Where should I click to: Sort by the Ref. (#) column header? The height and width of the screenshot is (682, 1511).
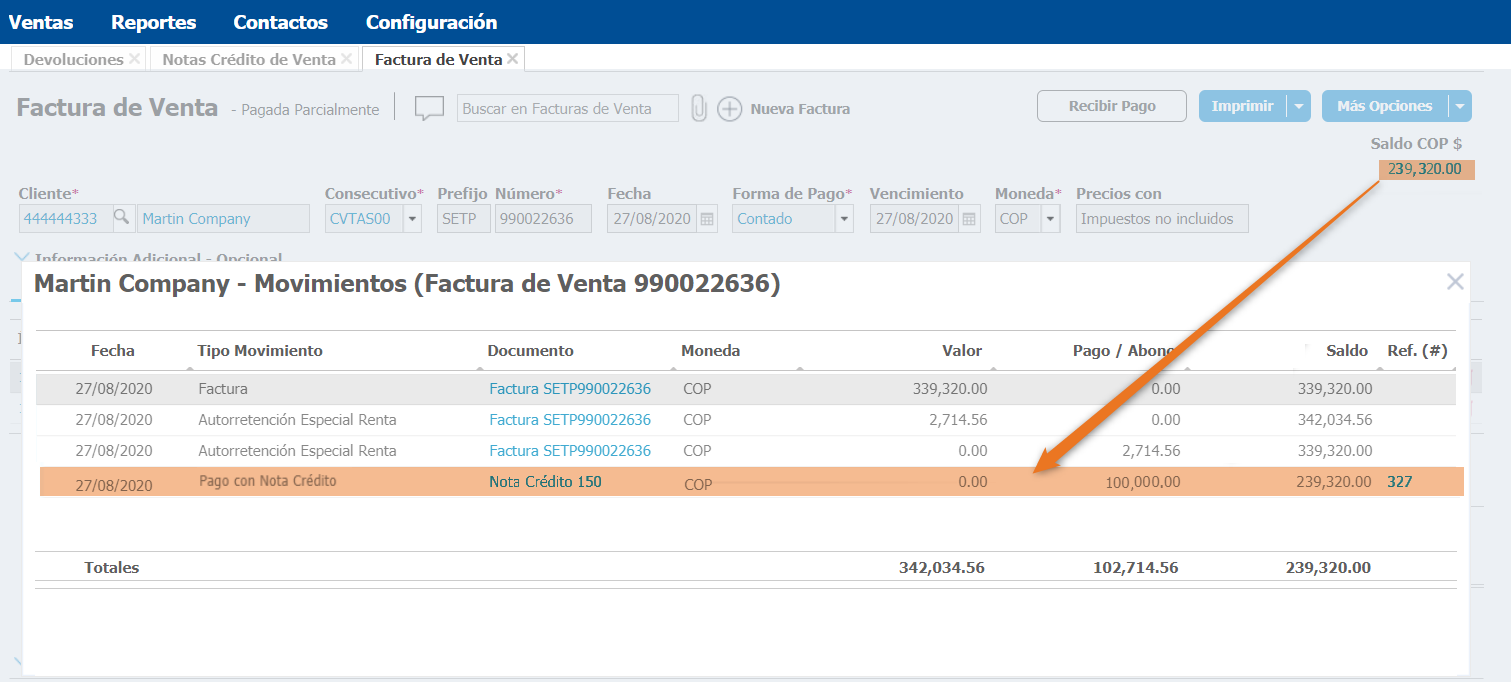click(x=1417, y=350)
